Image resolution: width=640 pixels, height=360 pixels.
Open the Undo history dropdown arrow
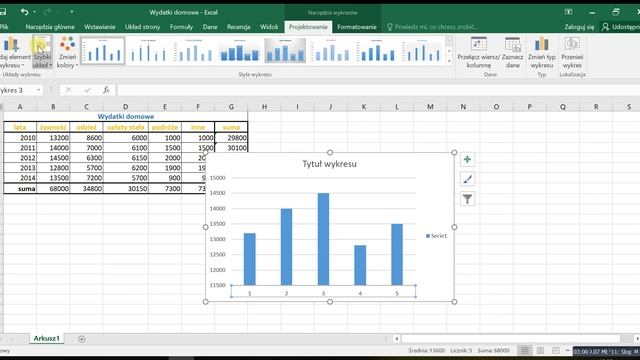35,12
